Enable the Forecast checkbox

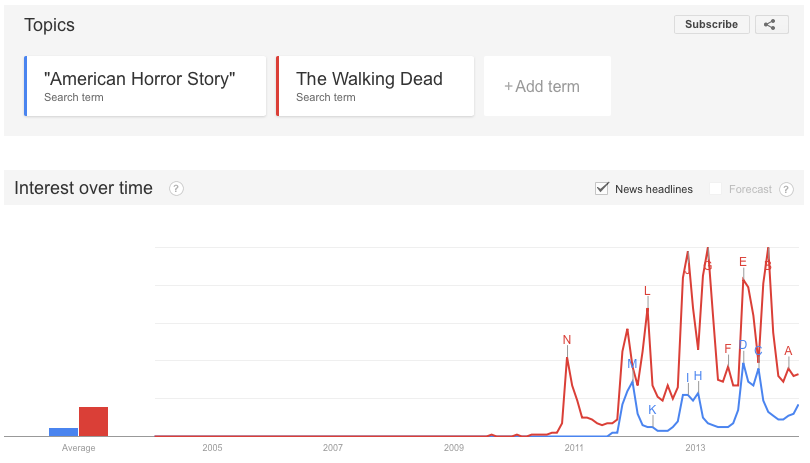click(x=715, y=189)
